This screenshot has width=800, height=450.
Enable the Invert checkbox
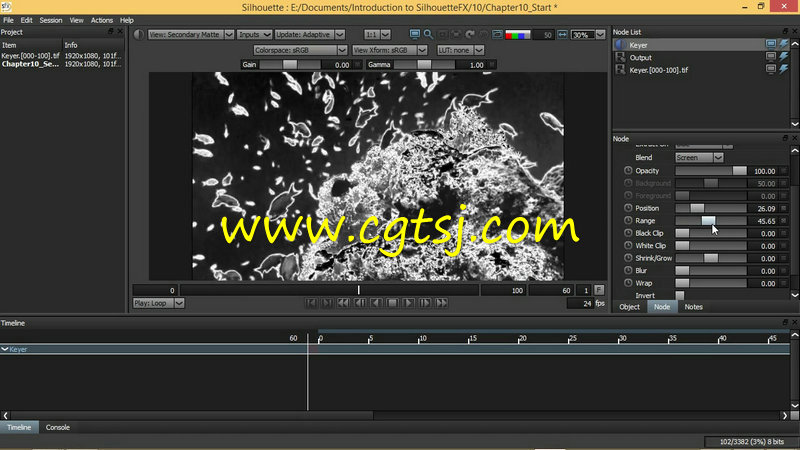pyautogui.click(x=680, y=295)
